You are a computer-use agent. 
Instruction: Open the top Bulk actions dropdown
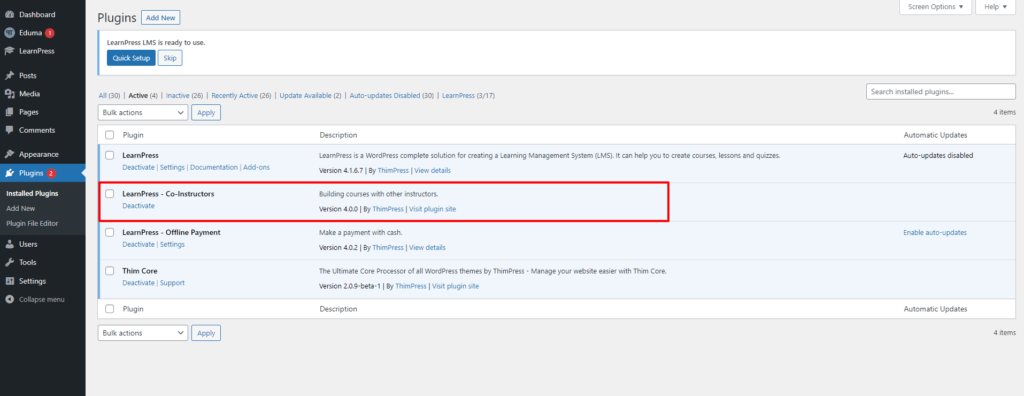tap(143, 112)
